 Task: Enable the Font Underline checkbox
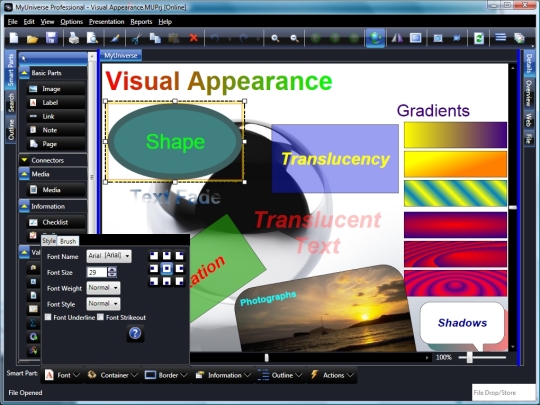[48, 317]
